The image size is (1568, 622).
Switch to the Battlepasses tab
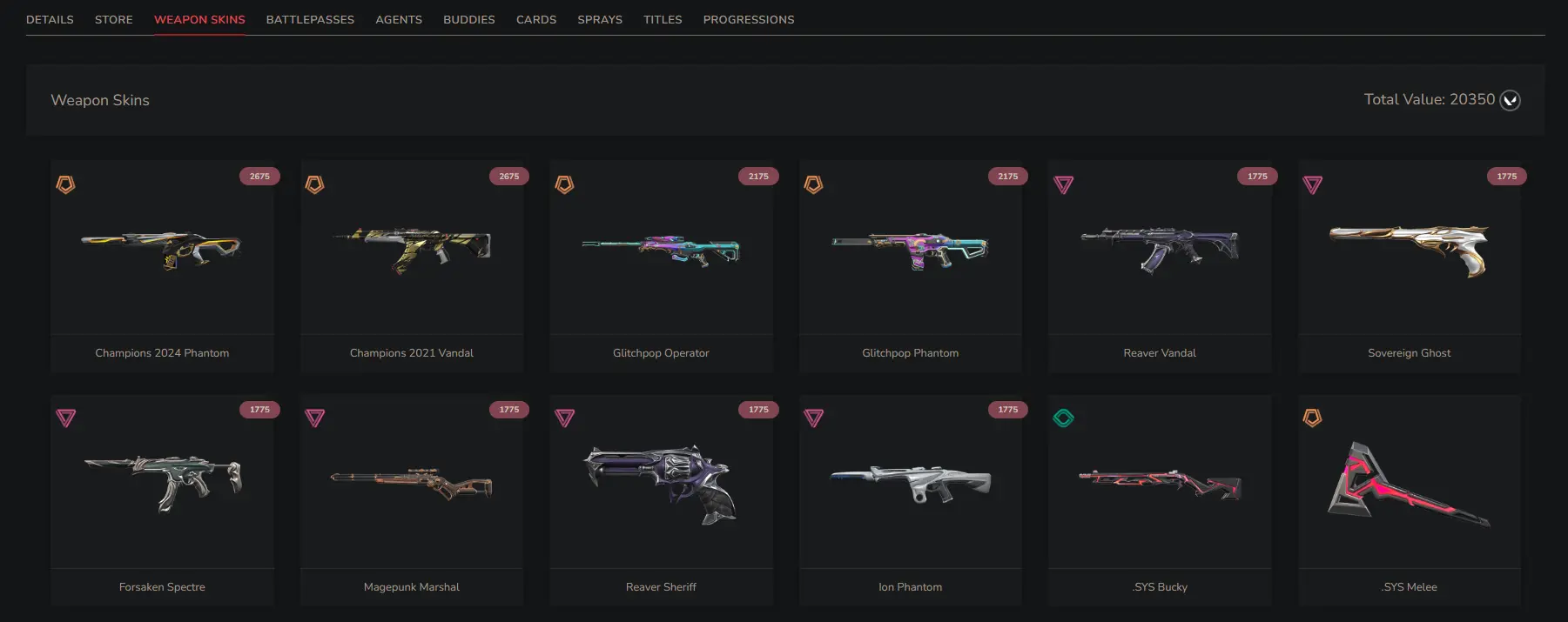[310, 19]
